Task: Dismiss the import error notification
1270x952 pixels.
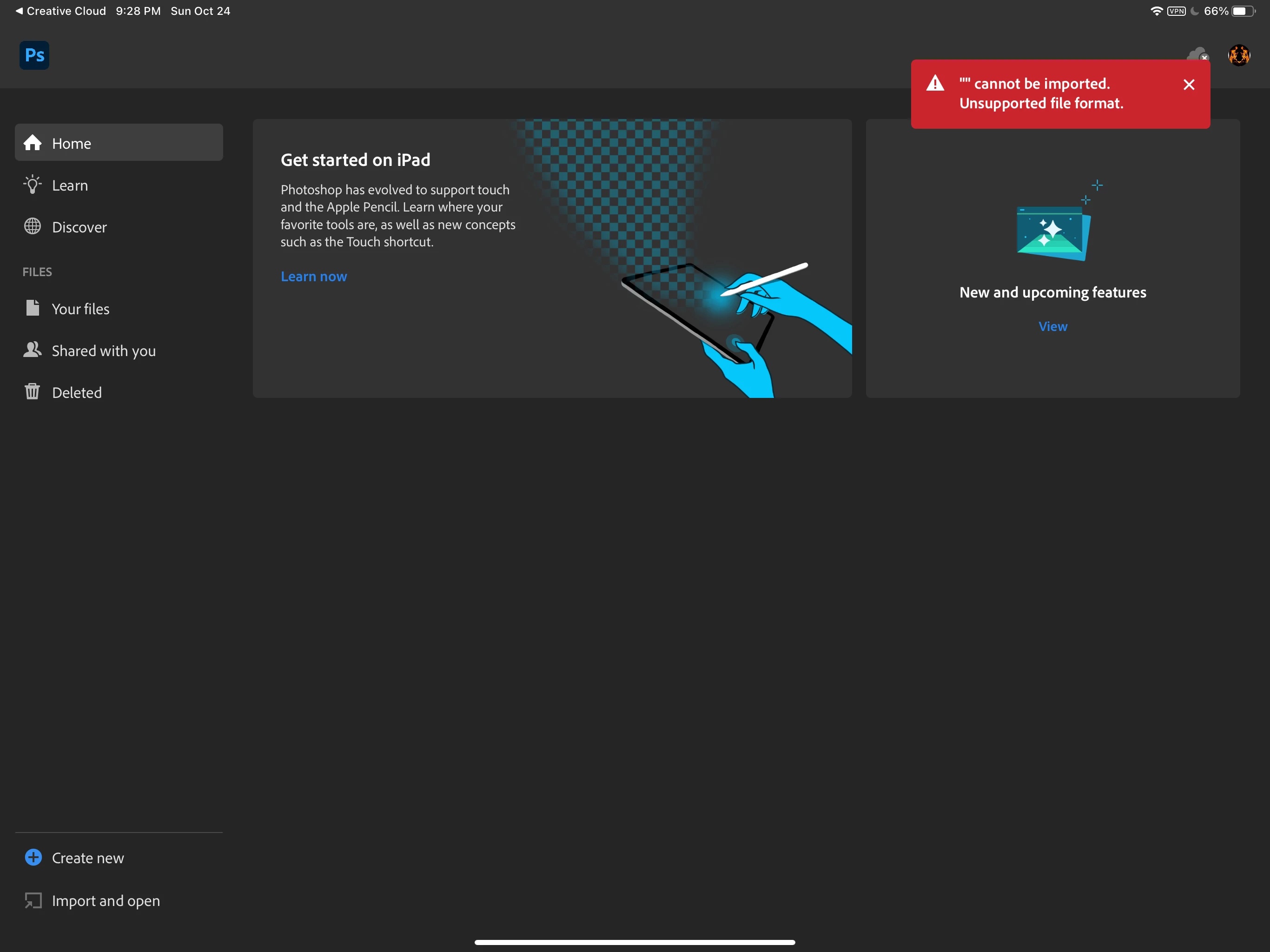Action: 1189,85
